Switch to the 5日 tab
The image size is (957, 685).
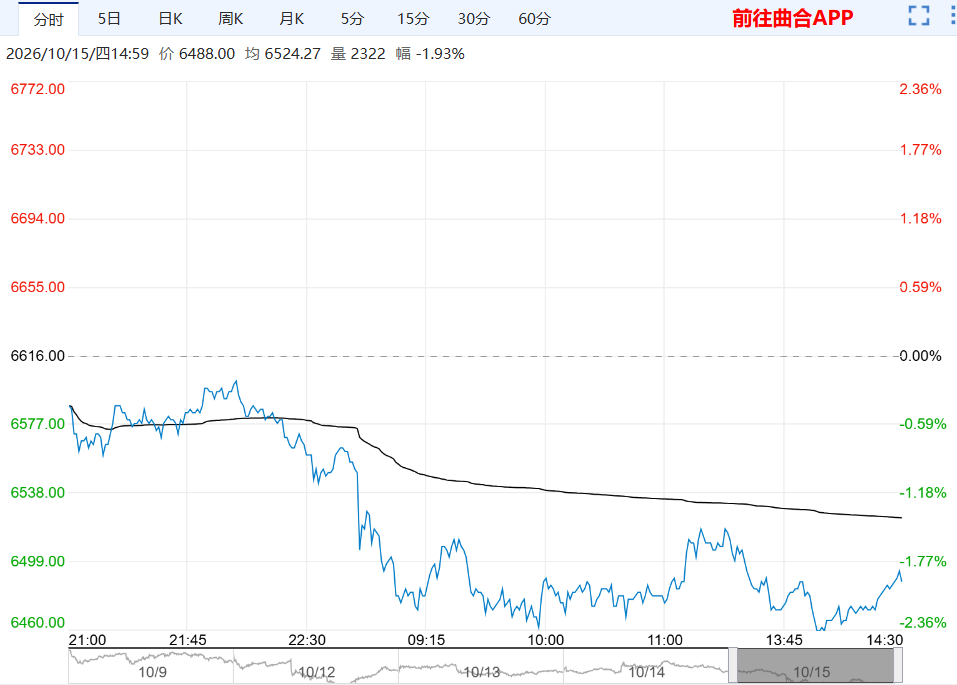[x=109, y=19]
